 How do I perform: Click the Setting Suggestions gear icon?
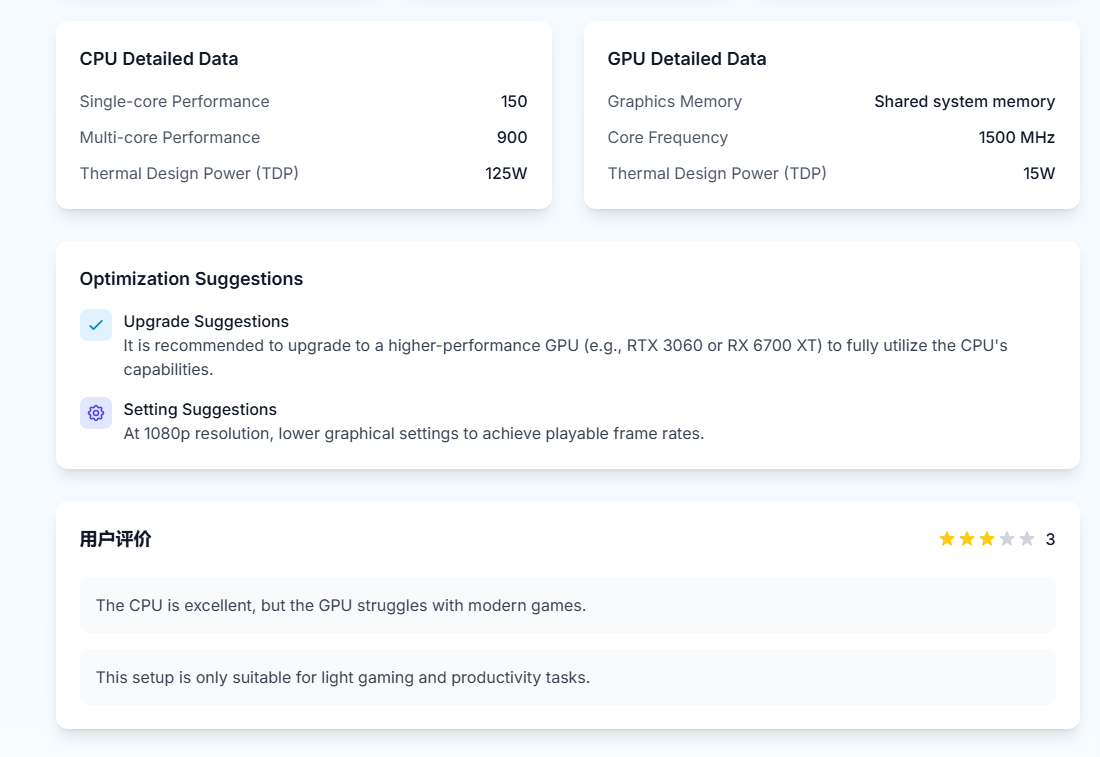point(96,413)
